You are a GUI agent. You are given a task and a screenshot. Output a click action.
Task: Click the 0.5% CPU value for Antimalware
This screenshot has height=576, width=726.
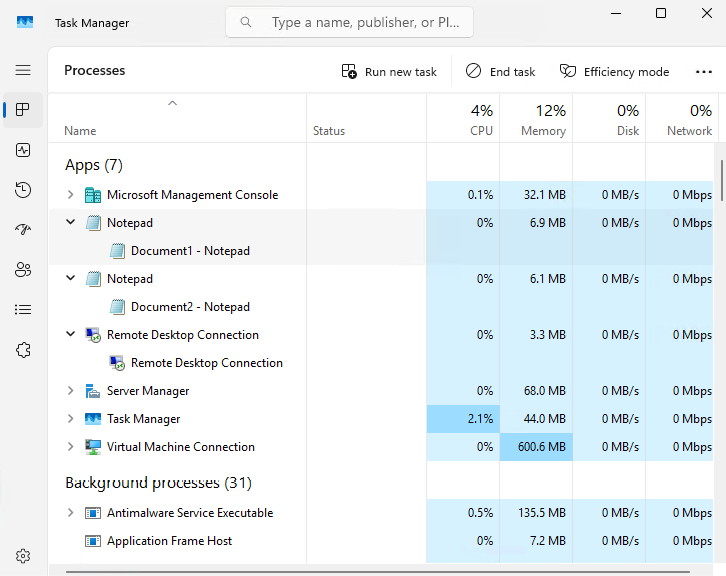click(480, 513)
